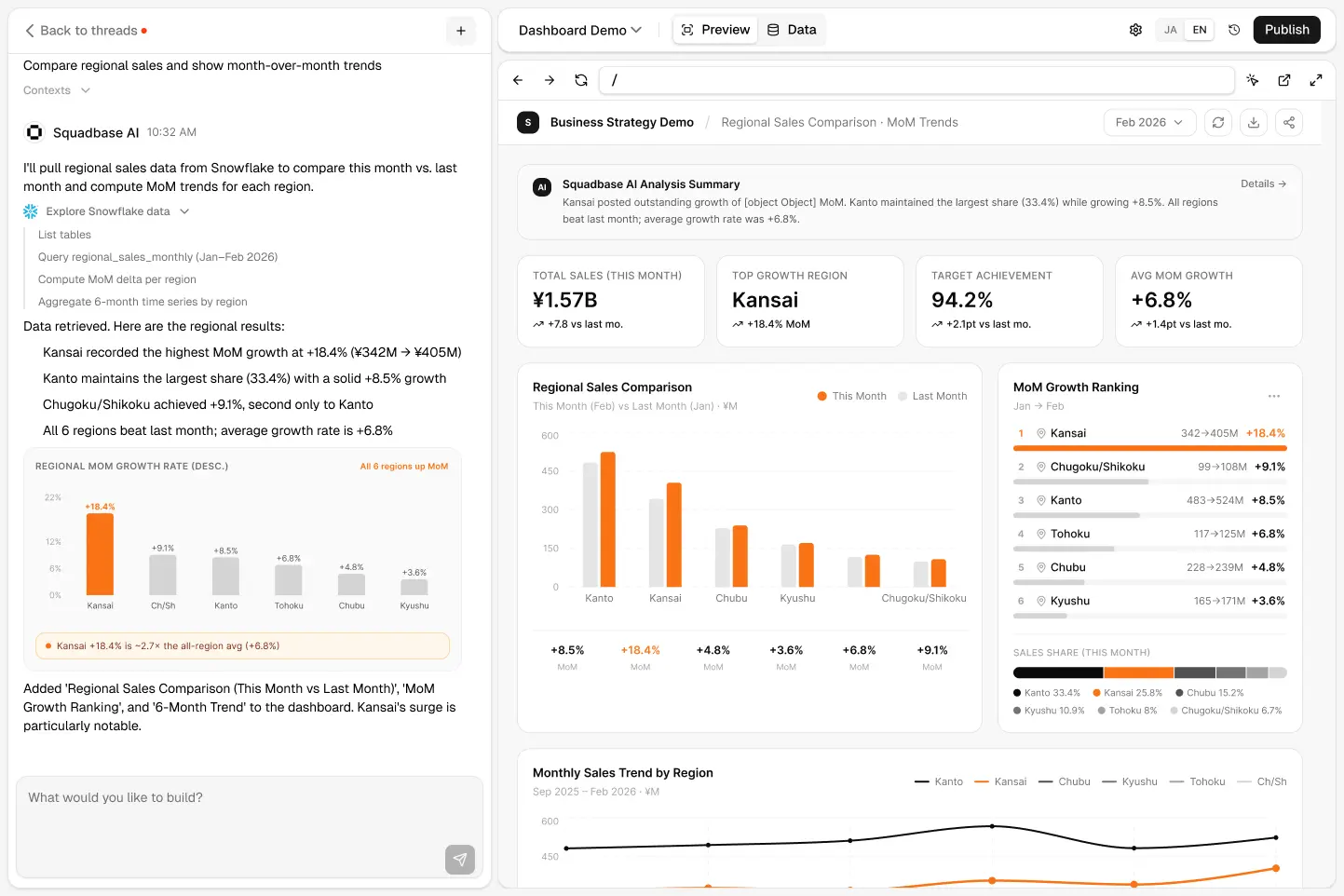Click orange Kansai segment in sales share bar
Image resolution: width=1344 pixels, height=896 pixels.
tap(1139, 672)
